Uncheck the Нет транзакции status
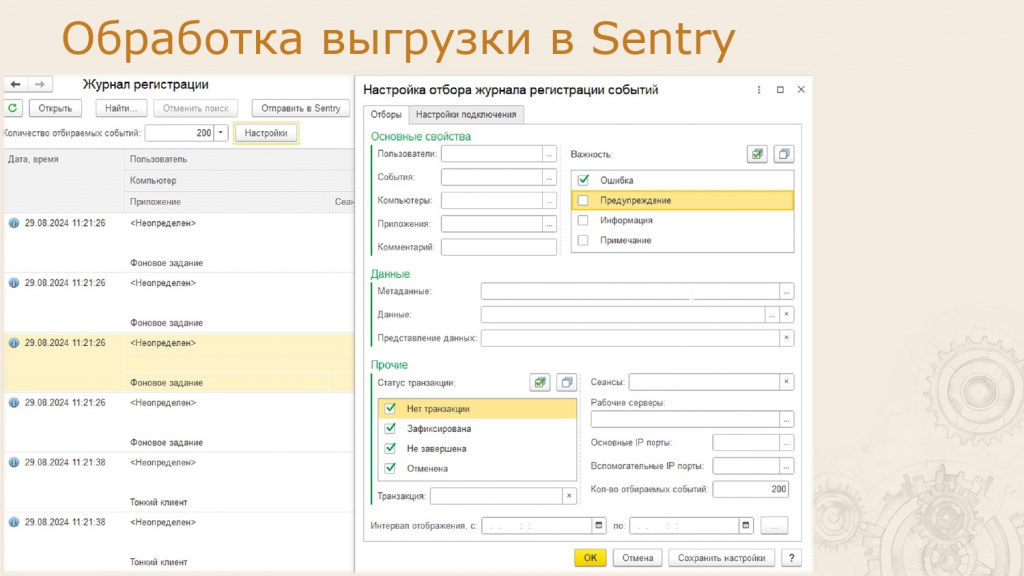Image resolution: width=1024 pixels, height=576 pixels. 390,408
